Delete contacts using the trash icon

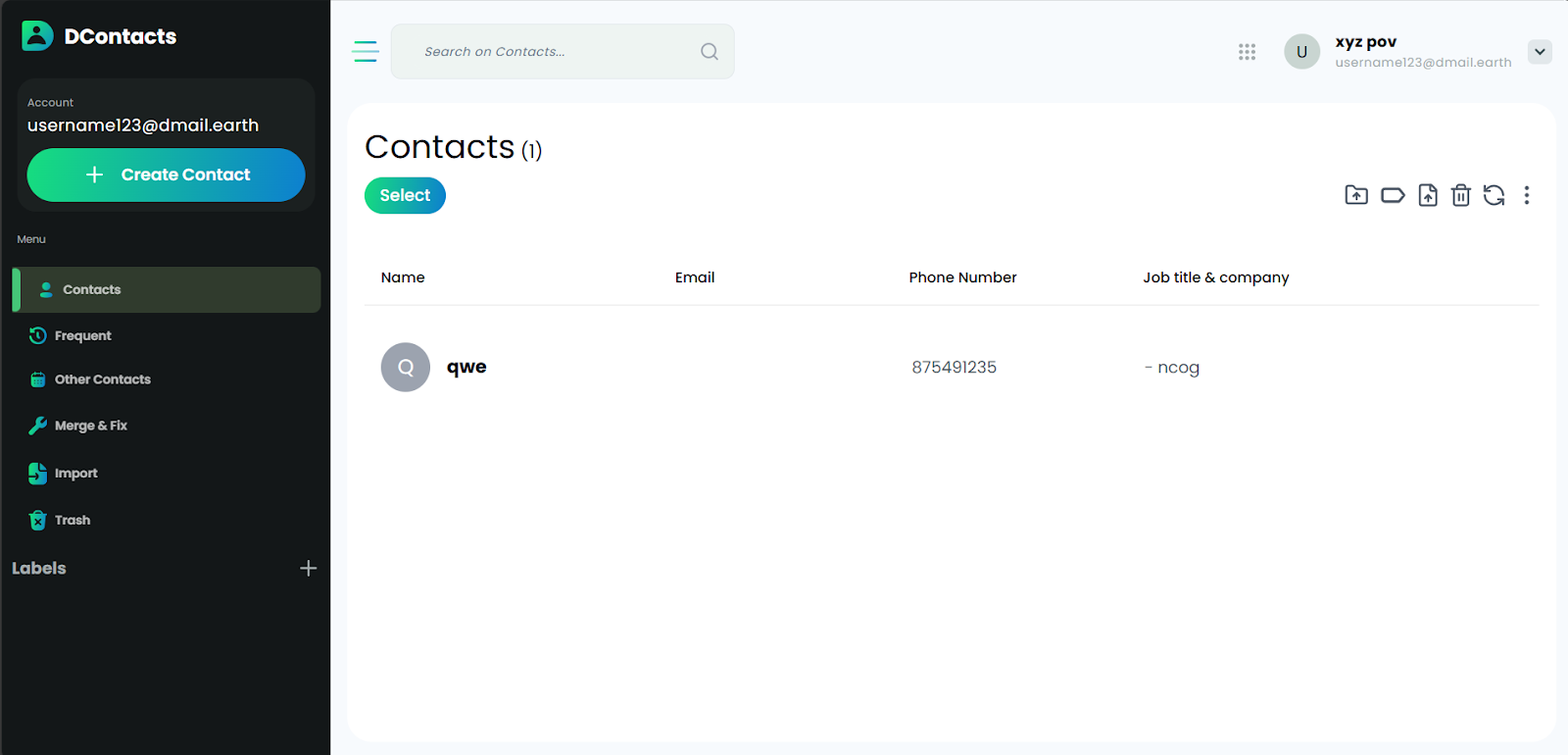pyautogui.click(x=1460, y=195)
